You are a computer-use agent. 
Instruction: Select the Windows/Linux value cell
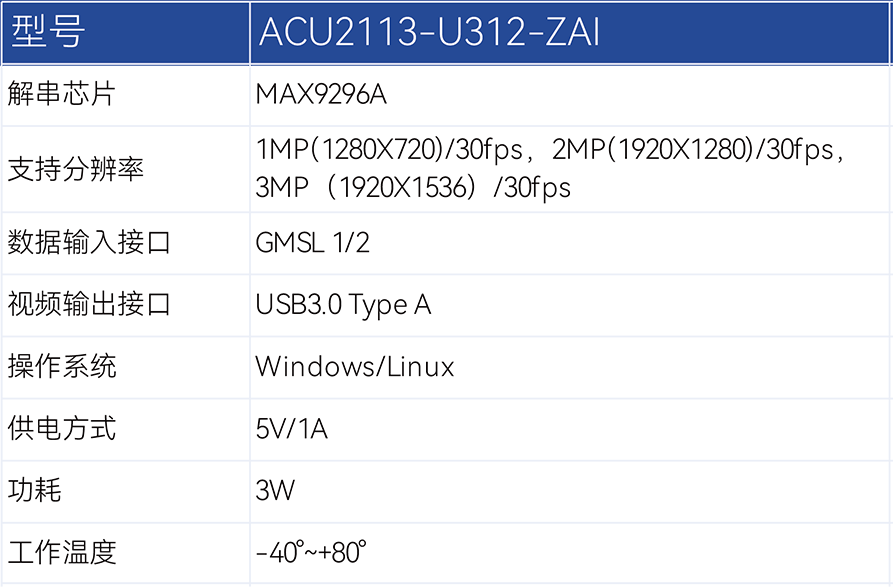click(355, 366)
